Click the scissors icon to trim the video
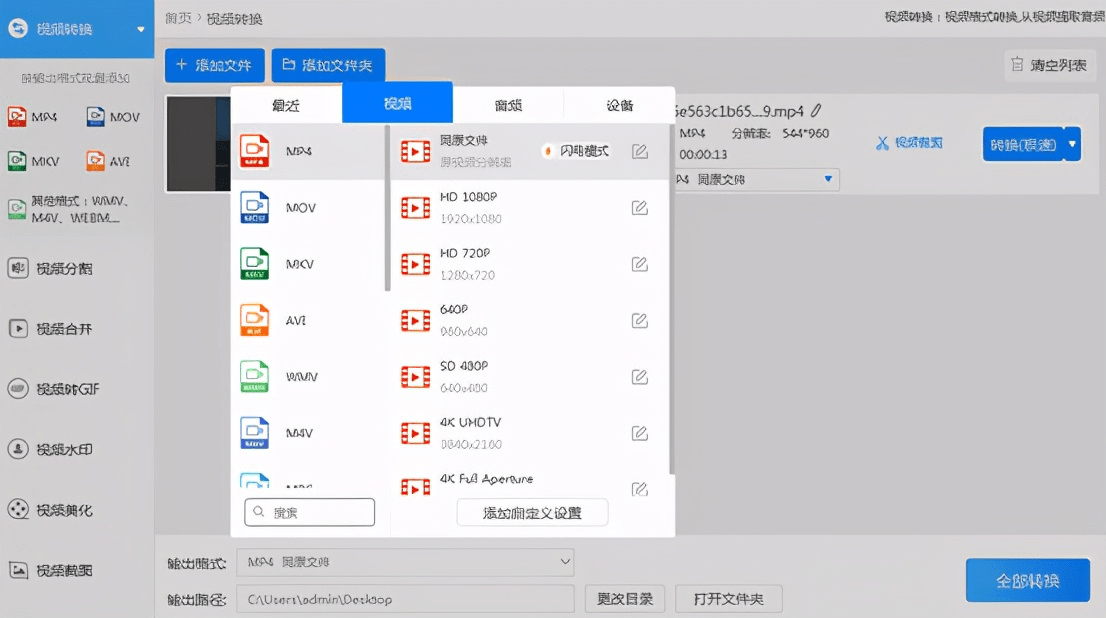Image resolution: width=1106 pixels, height=618 pixels. click(x=883, y=143)
